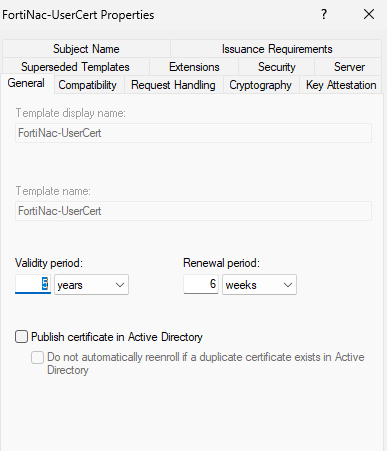Open the Request Handling tab
This screenshot has width=387, height=451.
coord(173,85)
